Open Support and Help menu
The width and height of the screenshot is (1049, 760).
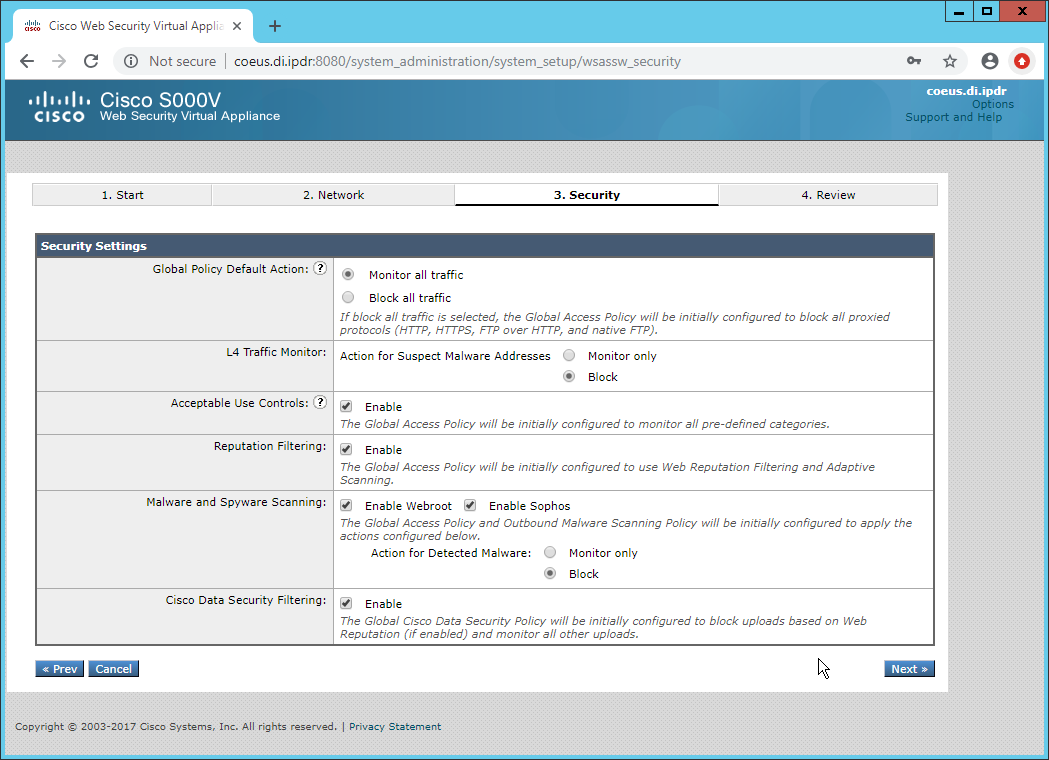(x=953, y=117)
